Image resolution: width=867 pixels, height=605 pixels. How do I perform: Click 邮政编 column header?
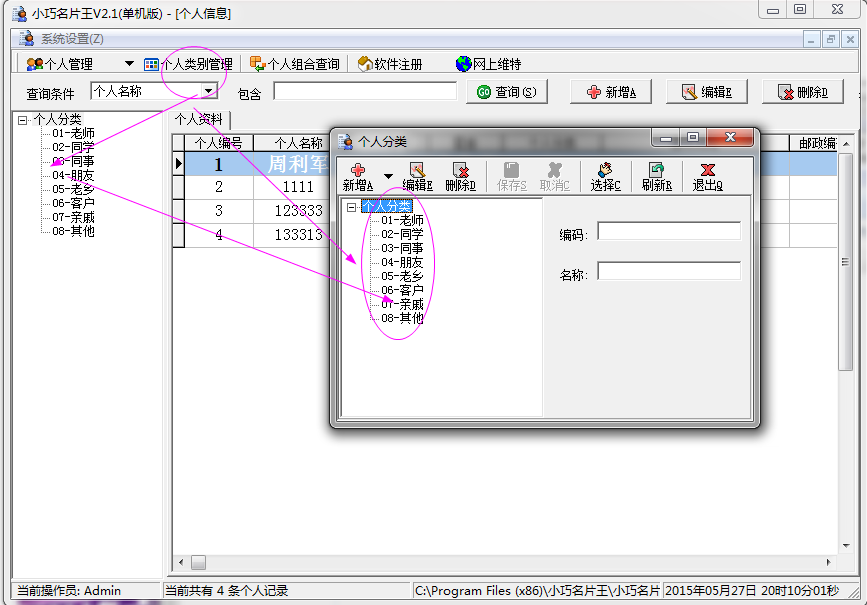point(814,143)
